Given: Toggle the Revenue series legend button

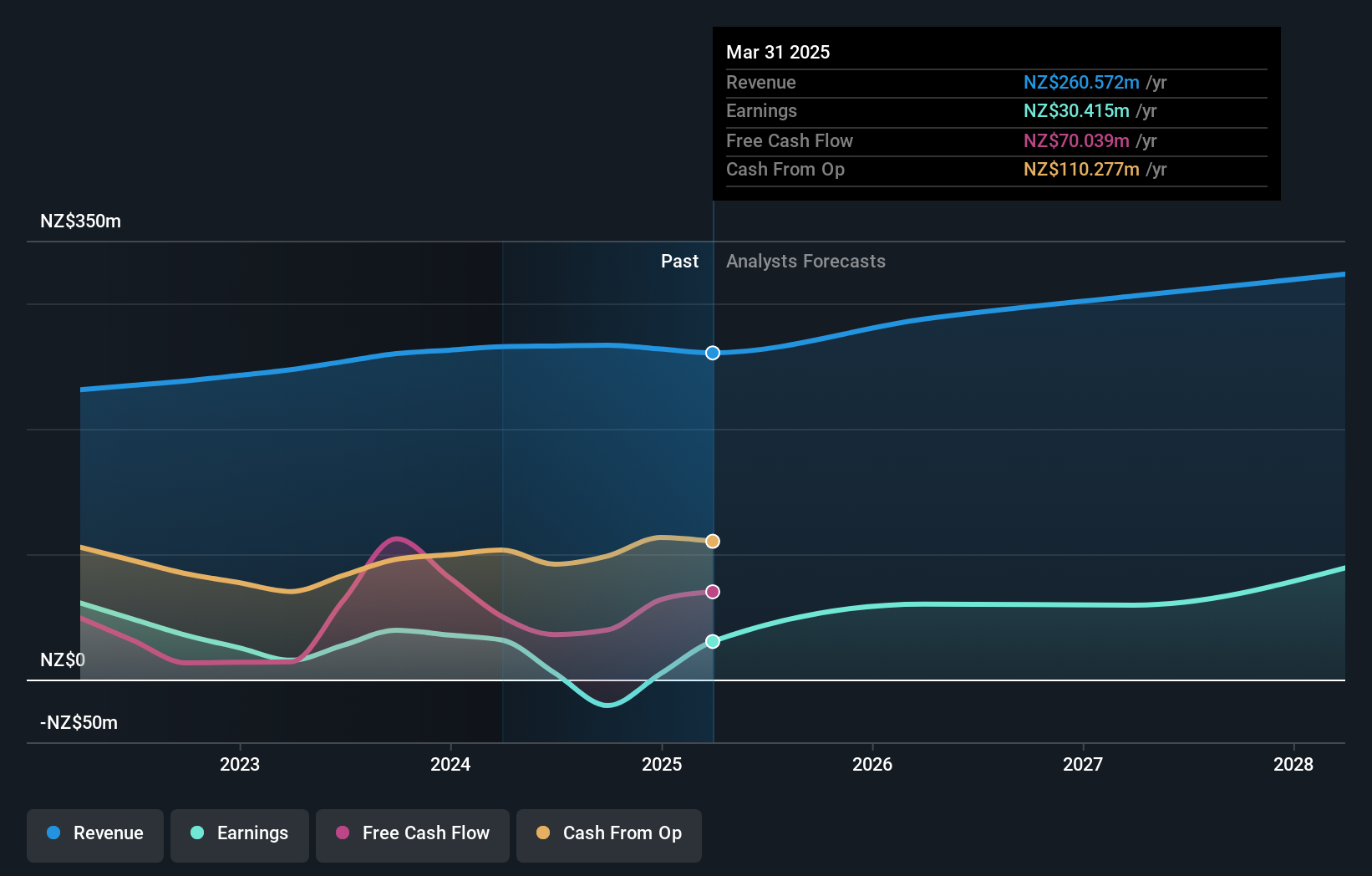Looking at the screenshot, I should (x=95, y=835).
